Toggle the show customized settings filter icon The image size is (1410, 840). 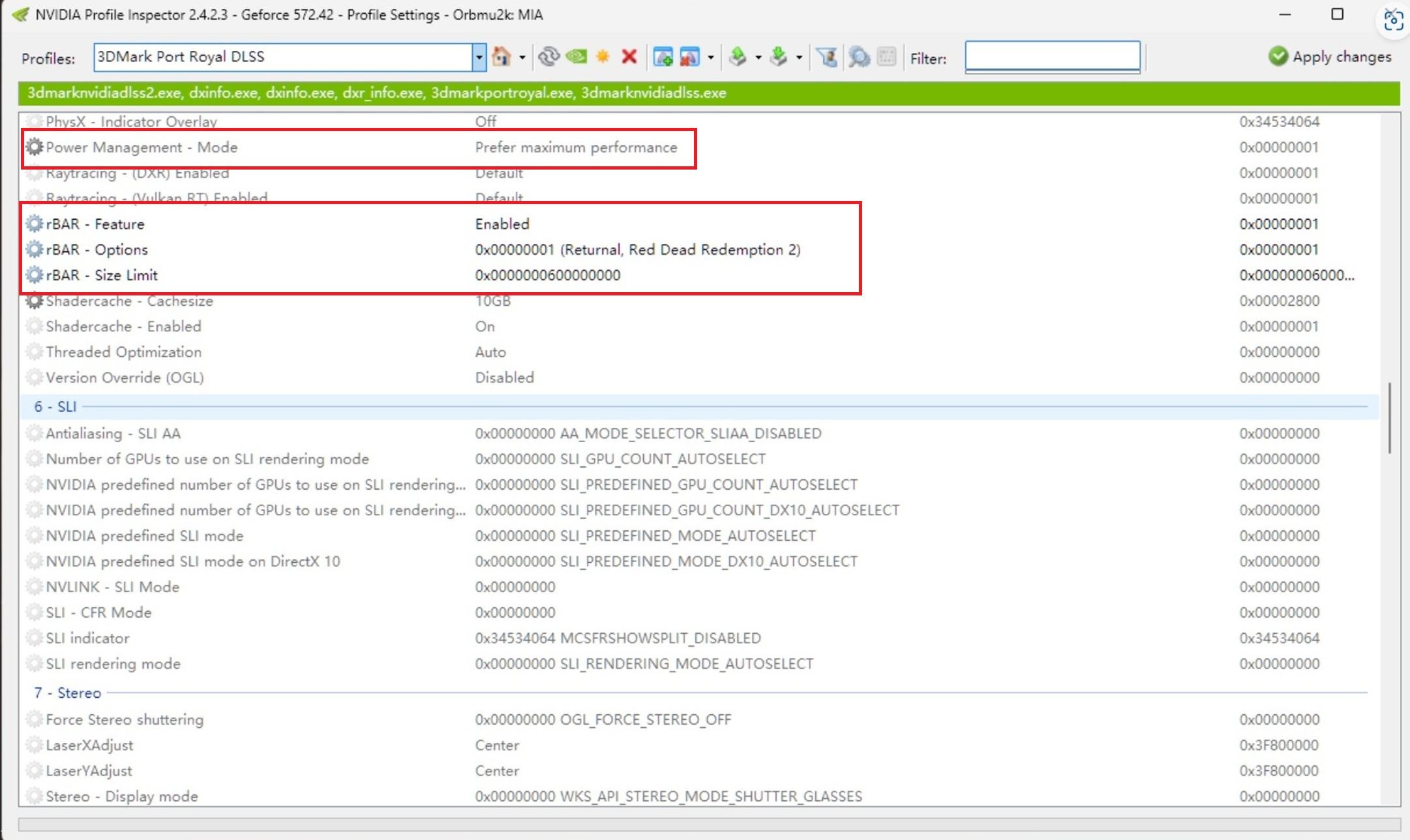828,57
